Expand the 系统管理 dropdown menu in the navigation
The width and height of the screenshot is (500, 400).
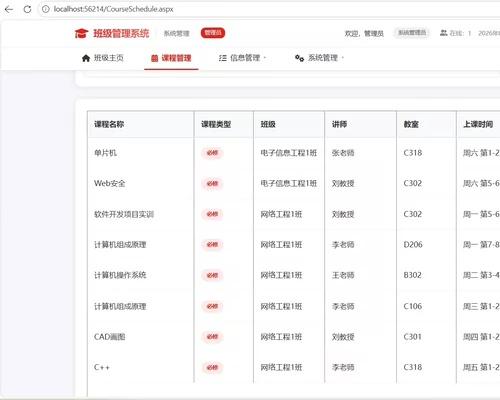[x=319, y=58]
